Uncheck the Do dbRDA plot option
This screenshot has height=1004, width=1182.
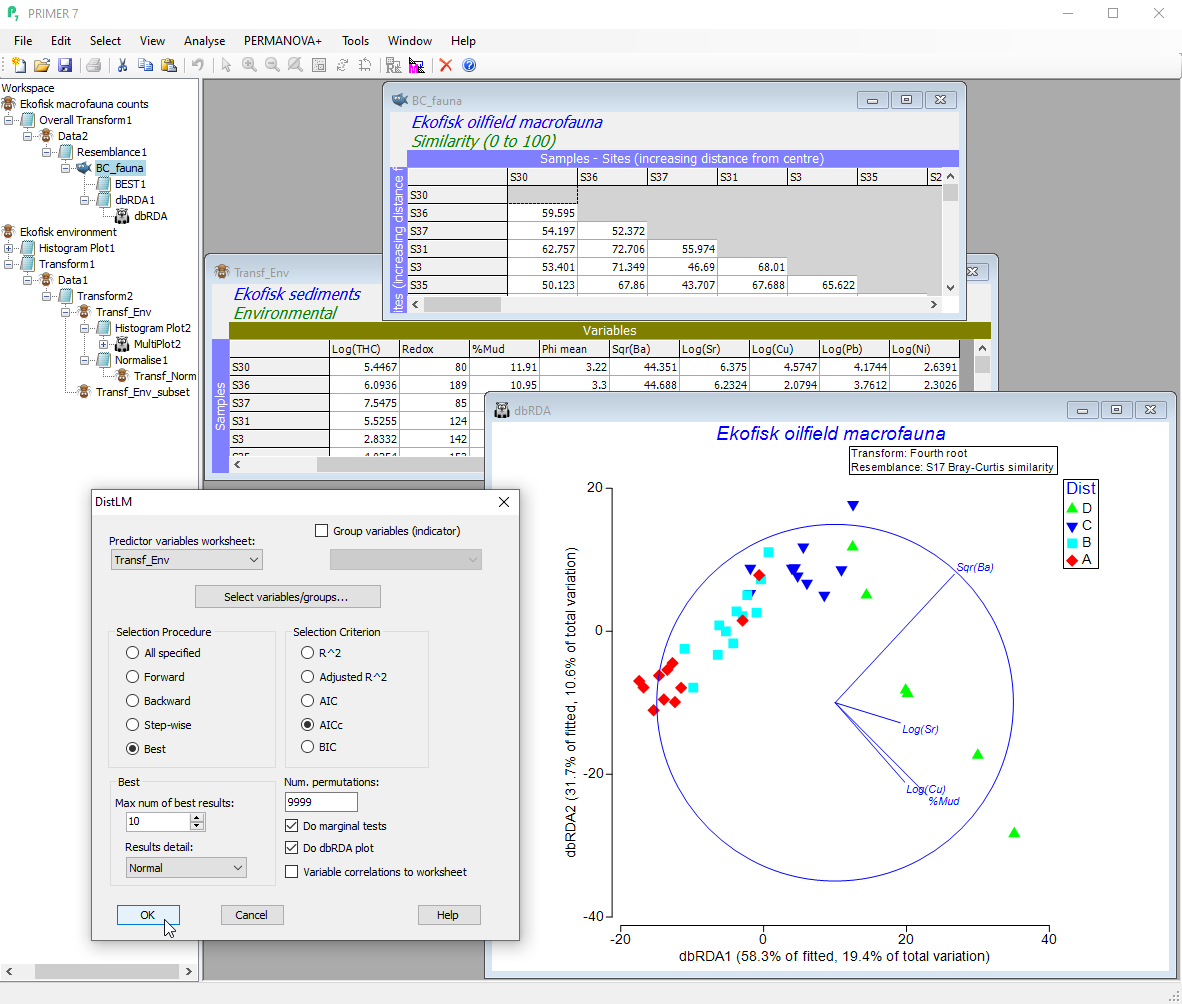coord(292,848)
